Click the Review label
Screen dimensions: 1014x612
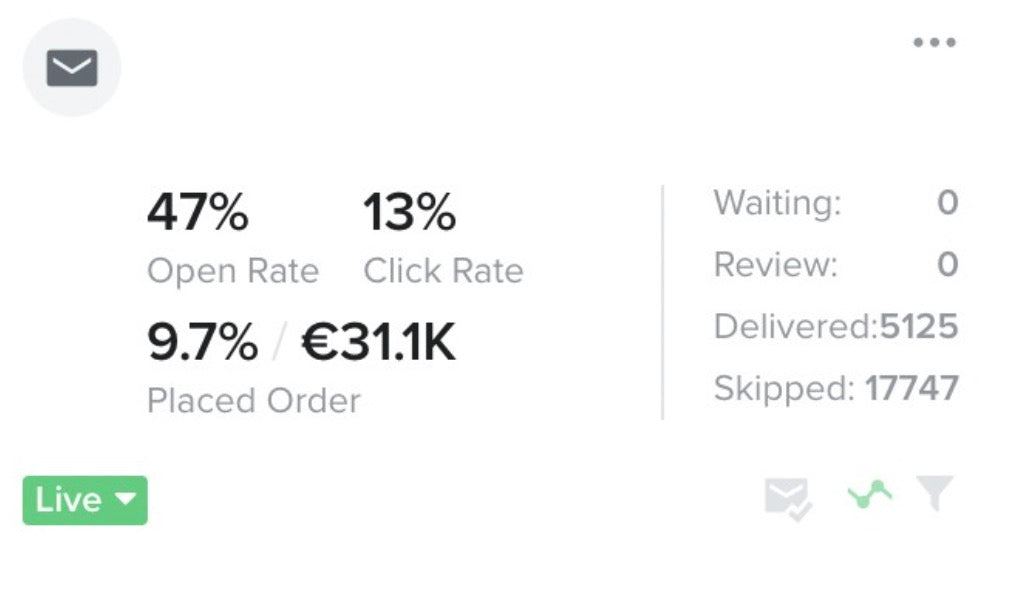click(775, 265)
